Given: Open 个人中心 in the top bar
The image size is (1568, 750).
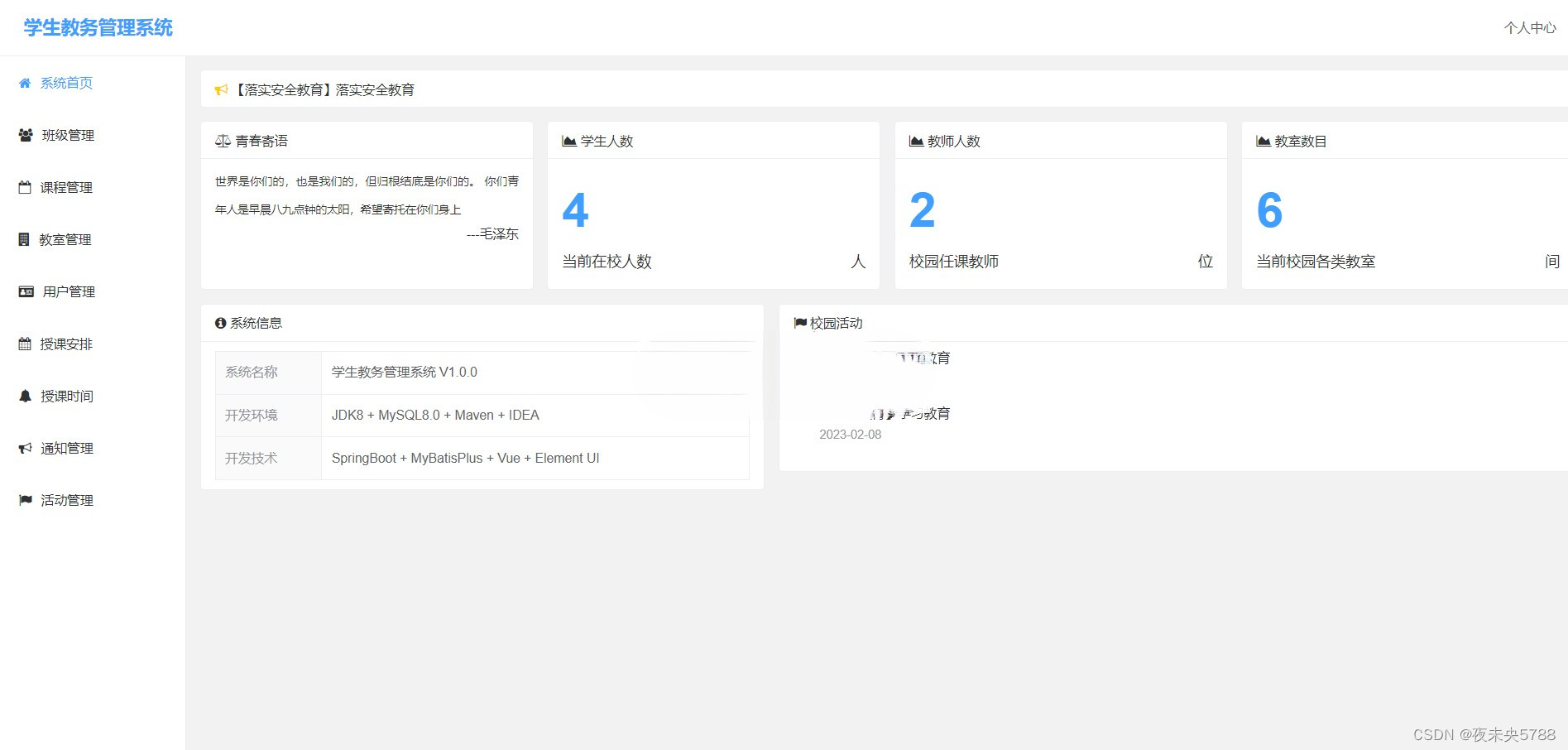Looking at the screenshot, I should tap(1530, 27).
